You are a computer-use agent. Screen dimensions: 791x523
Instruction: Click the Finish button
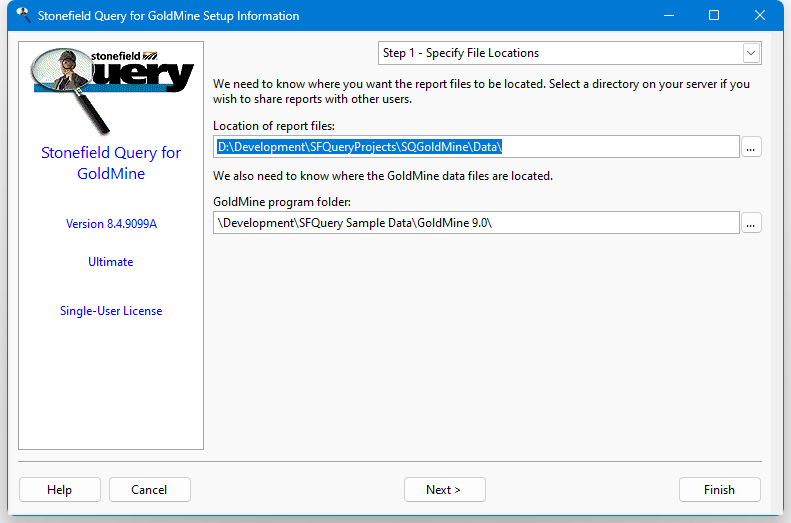(x=719, y=490)
